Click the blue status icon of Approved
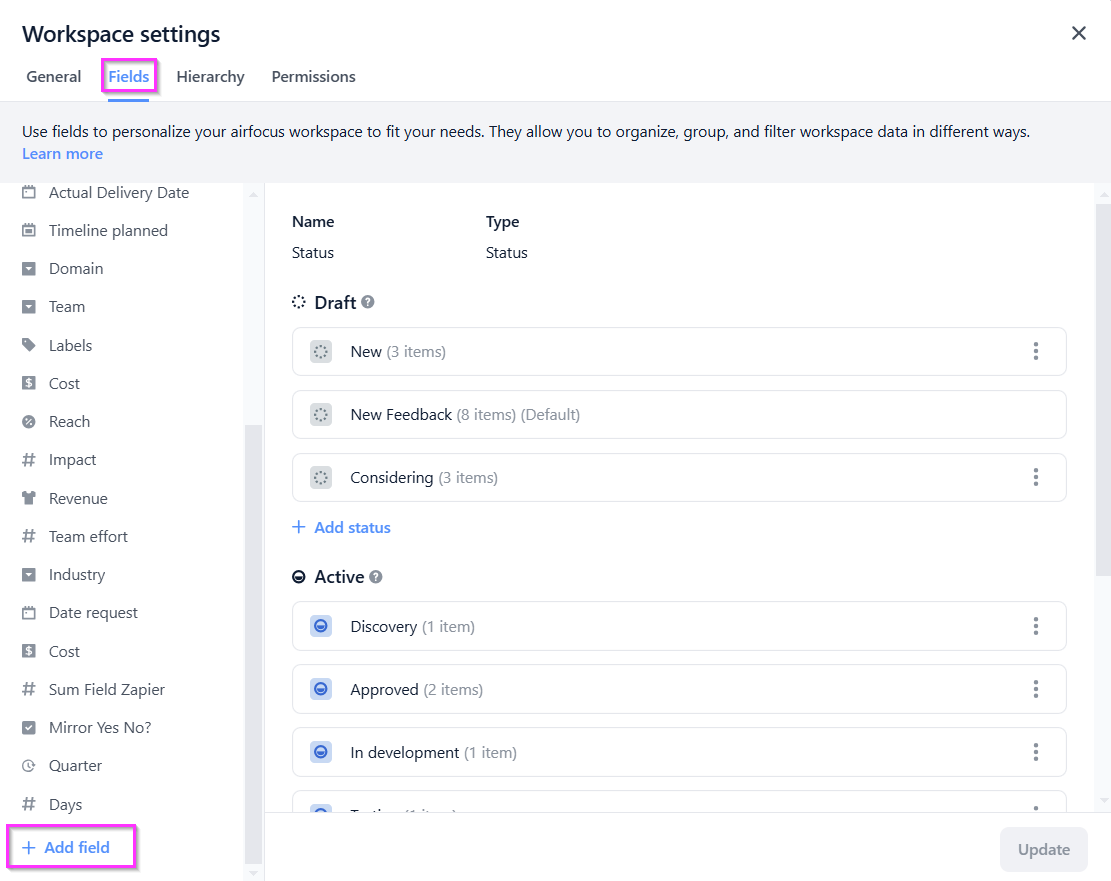This screenshot has width=1111, height=881. click(321, 689)
